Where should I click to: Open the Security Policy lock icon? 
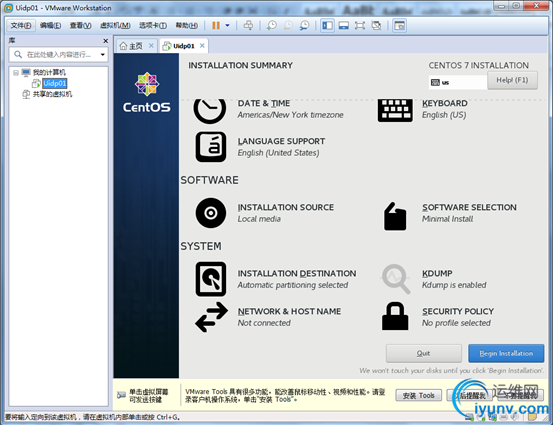click(395, 316)
